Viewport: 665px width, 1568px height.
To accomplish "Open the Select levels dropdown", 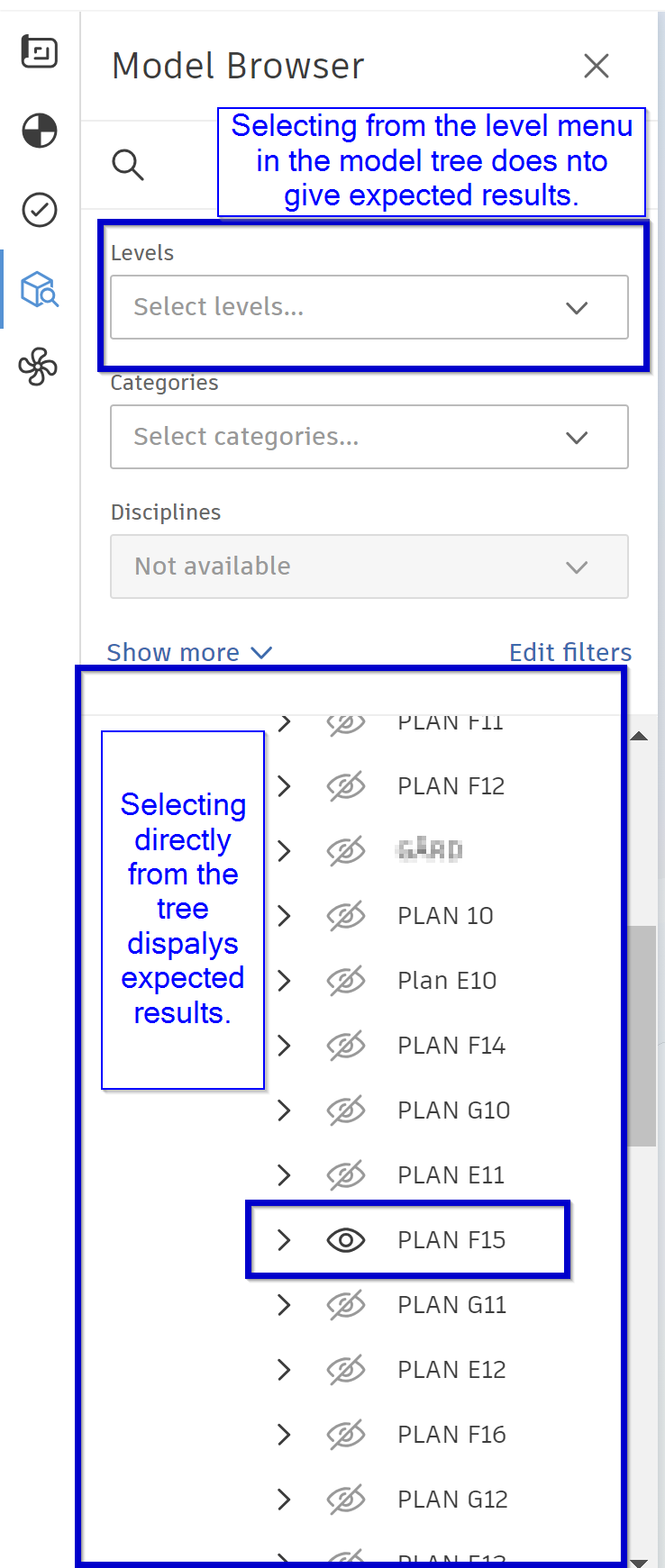I will coord(369,307).
